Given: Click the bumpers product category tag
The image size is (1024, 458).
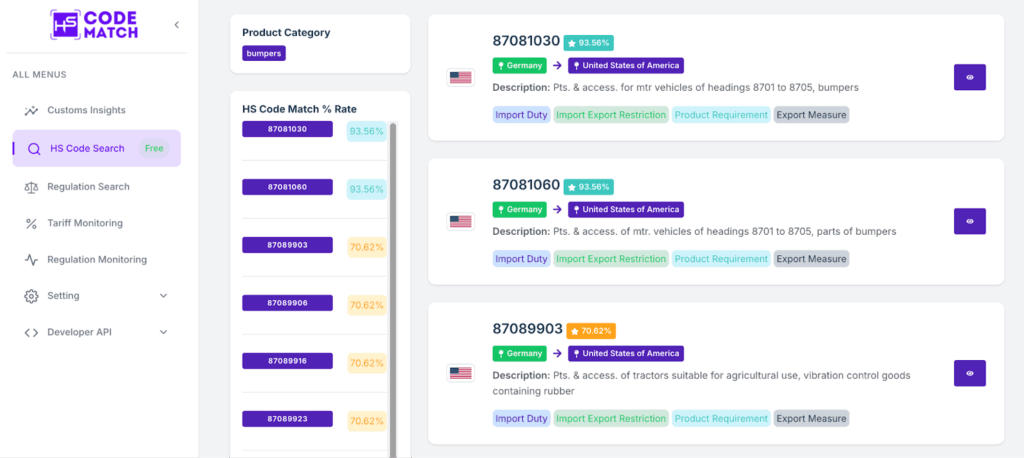Looking at the screenshot, I should tap(264, 53).
